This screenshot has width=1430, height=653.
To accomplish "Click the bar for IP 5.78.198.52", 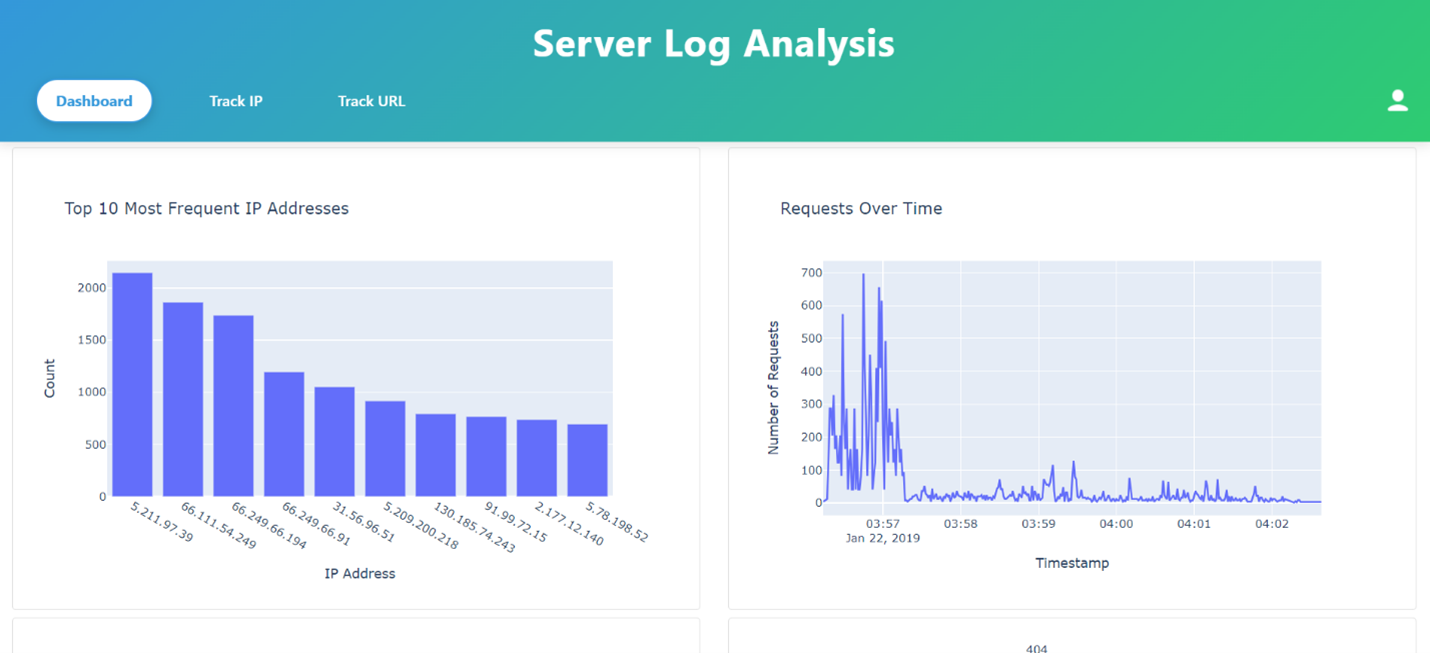I will coord(587,461).
